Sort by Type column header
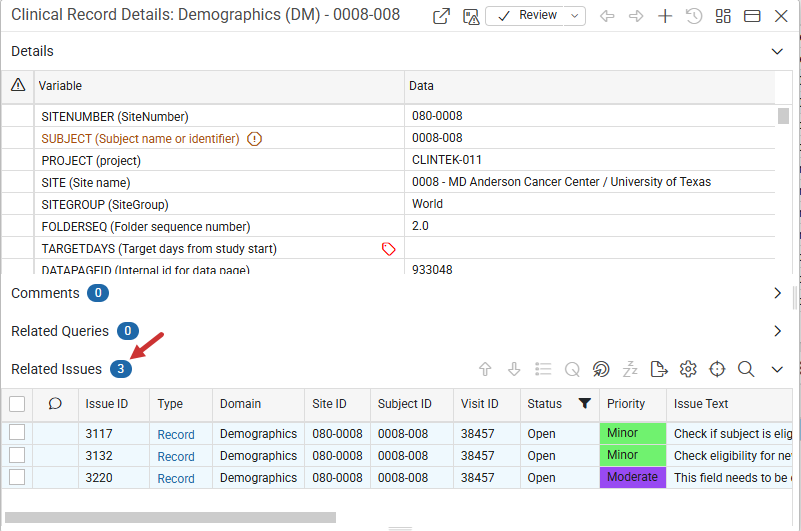This screenshot has width=801, height=531. (x=170, y=404)
